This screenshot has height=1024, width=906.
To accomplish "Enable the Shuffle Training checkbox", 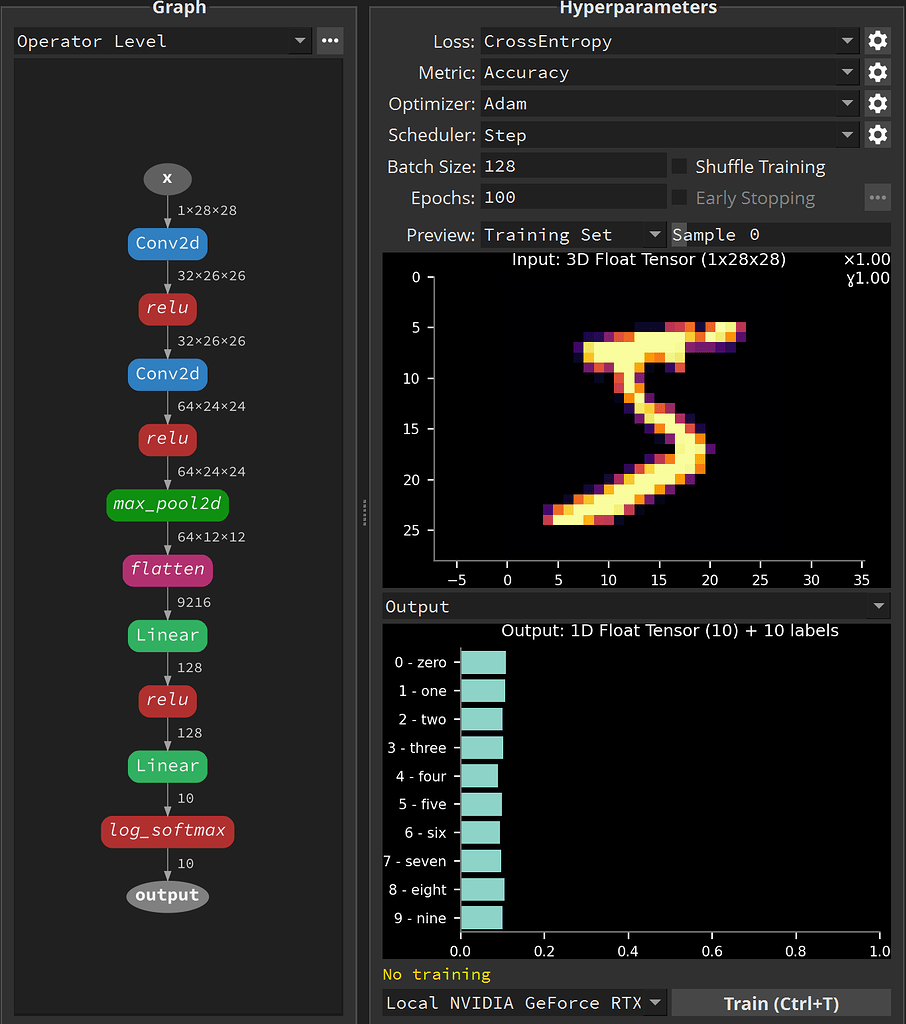I will click(x=679, y=166).
